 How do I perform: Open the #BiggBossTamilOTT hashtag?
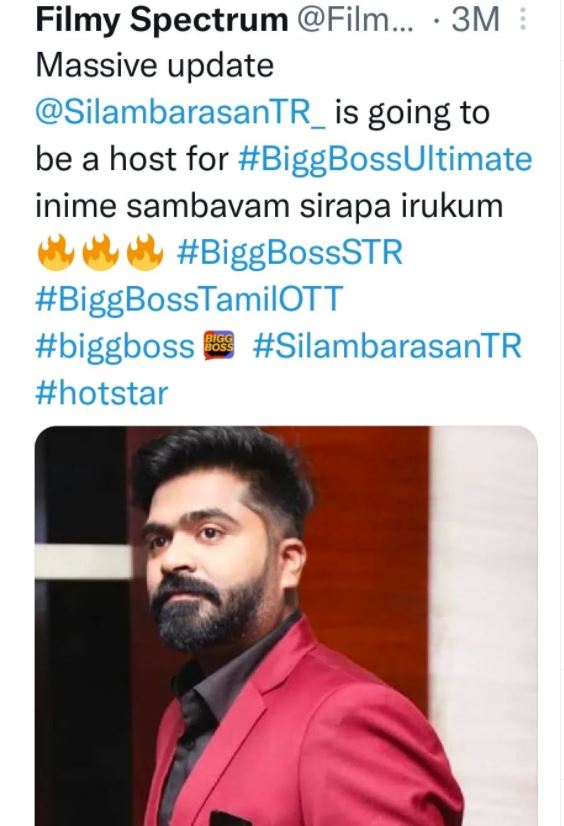189,299
